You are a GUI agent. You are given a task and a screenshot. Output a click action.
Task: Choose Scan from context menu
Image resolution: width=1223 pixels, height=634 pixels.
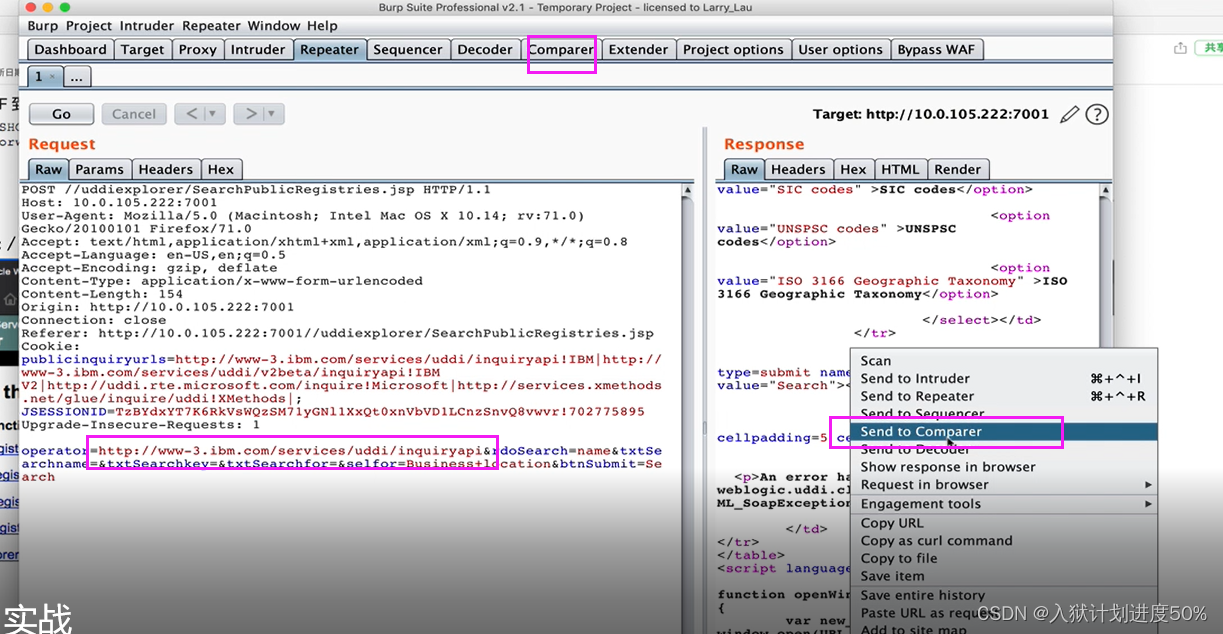[x=1003, y=361]
